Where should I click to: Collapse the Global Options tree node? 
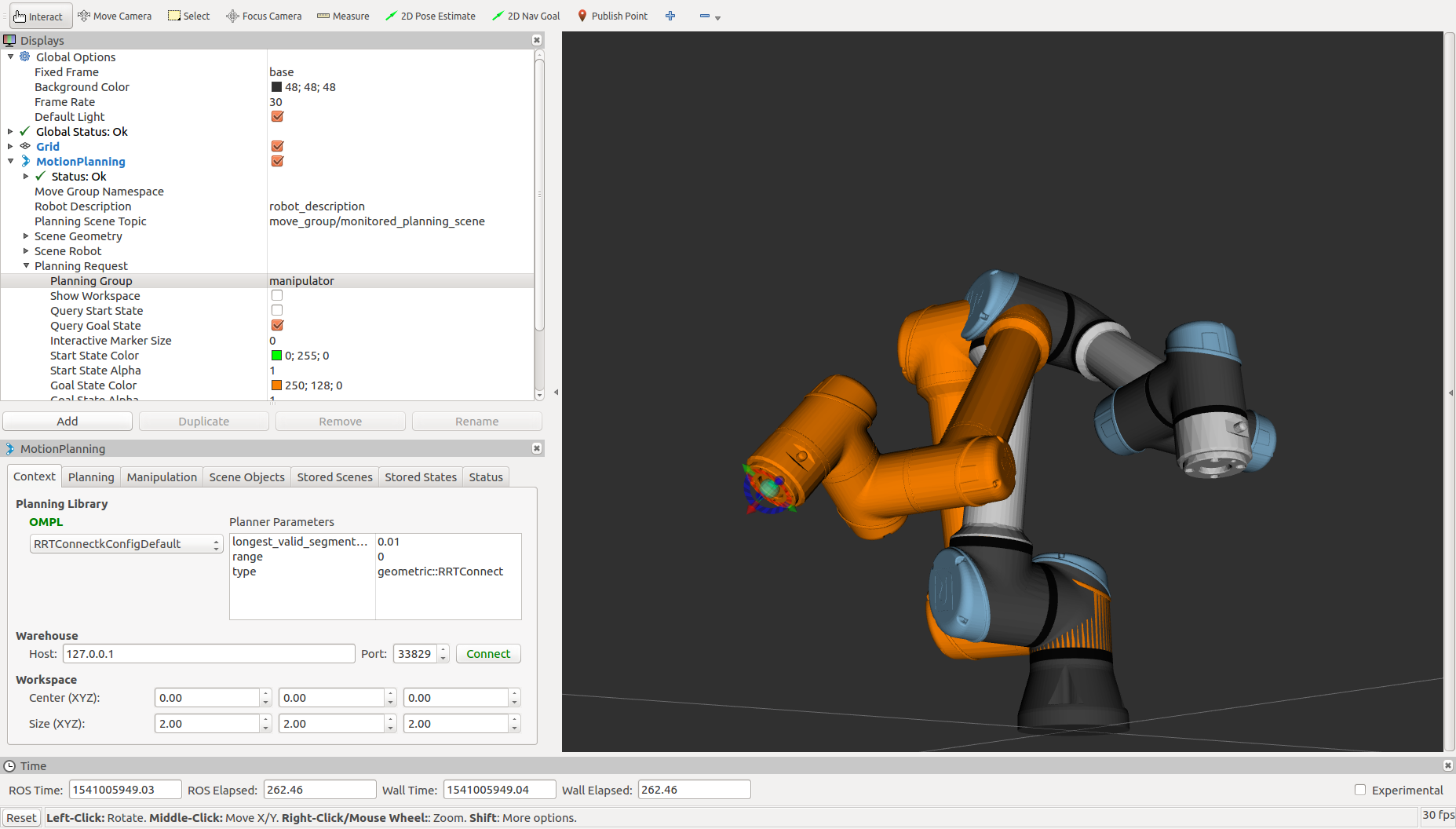(x=10, y=57)
